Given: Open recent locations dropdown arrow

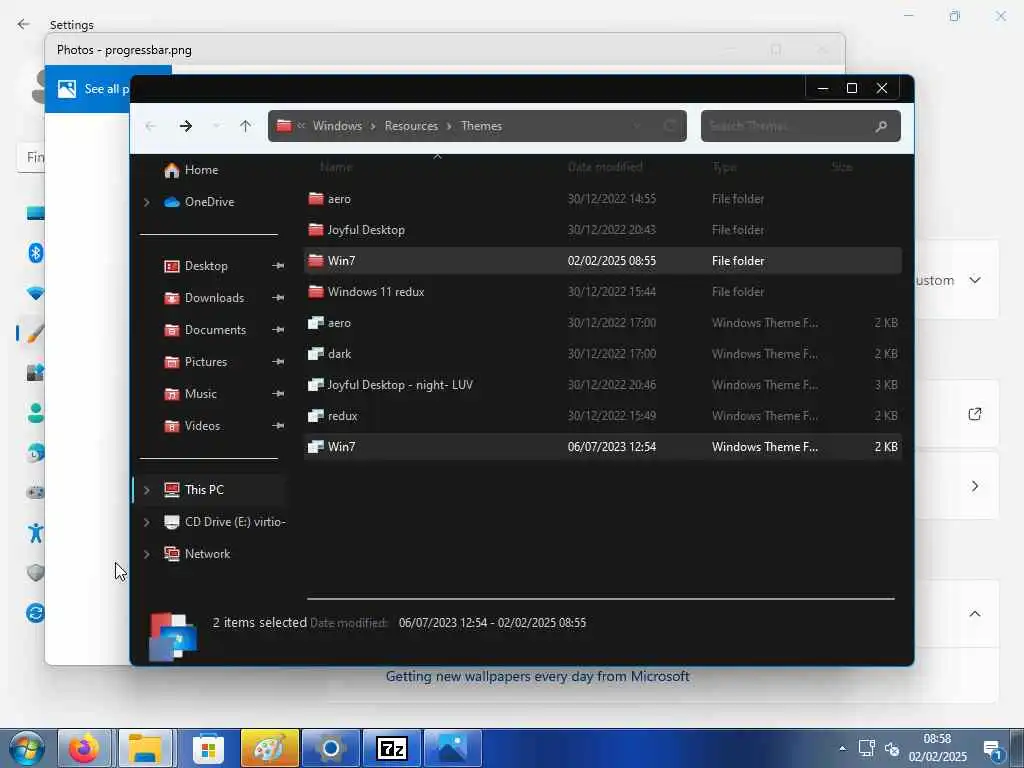Looking at the screenshot, I should click(x=216, y=126).
